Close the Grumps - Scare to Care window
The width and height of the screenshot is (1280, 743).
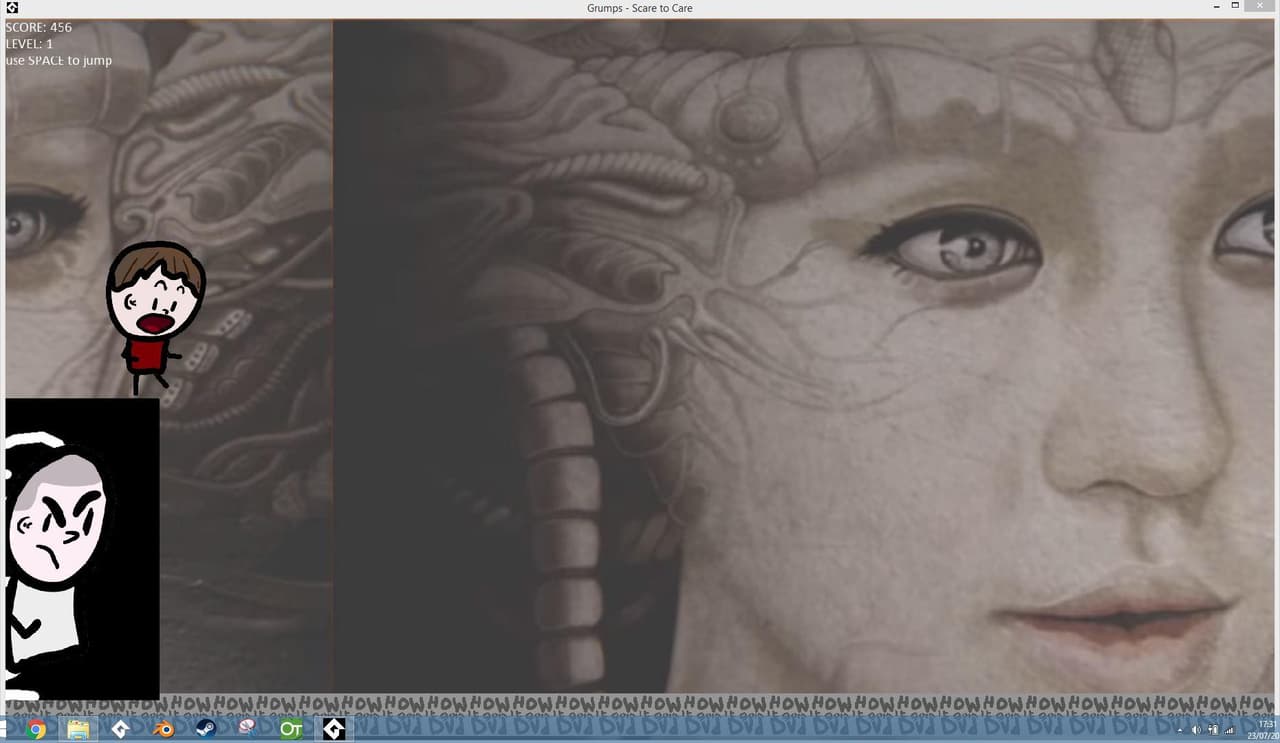click(1262, 7)
